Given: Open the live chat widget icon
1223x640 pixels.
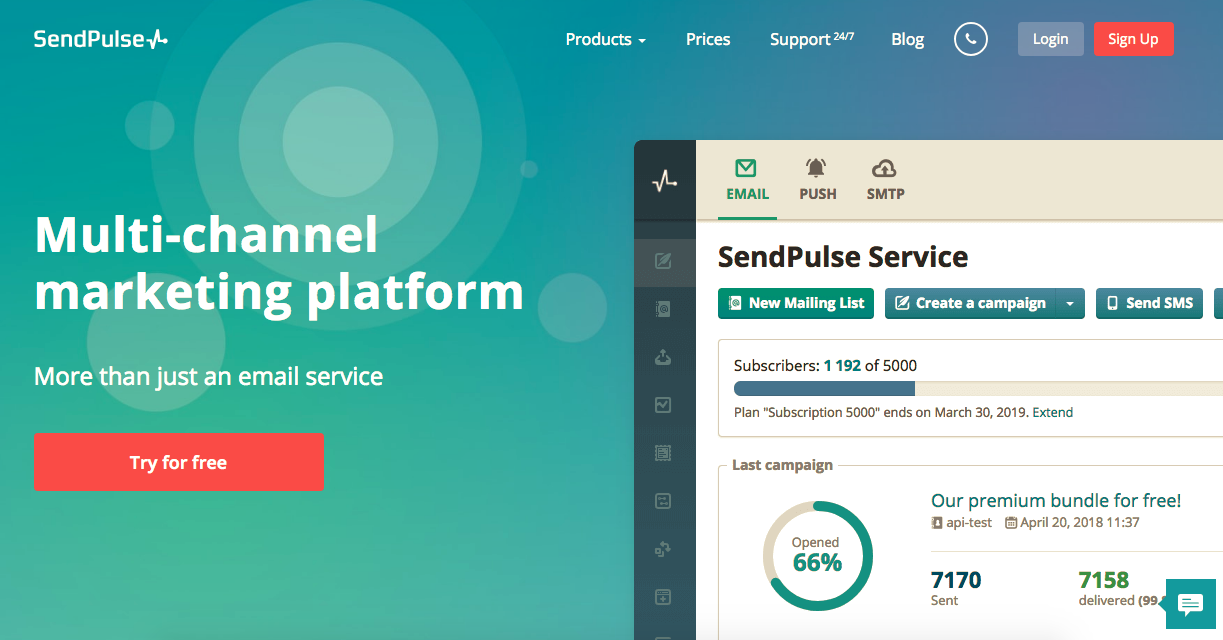Looking at the screenshot, I should click(1190, 603).
